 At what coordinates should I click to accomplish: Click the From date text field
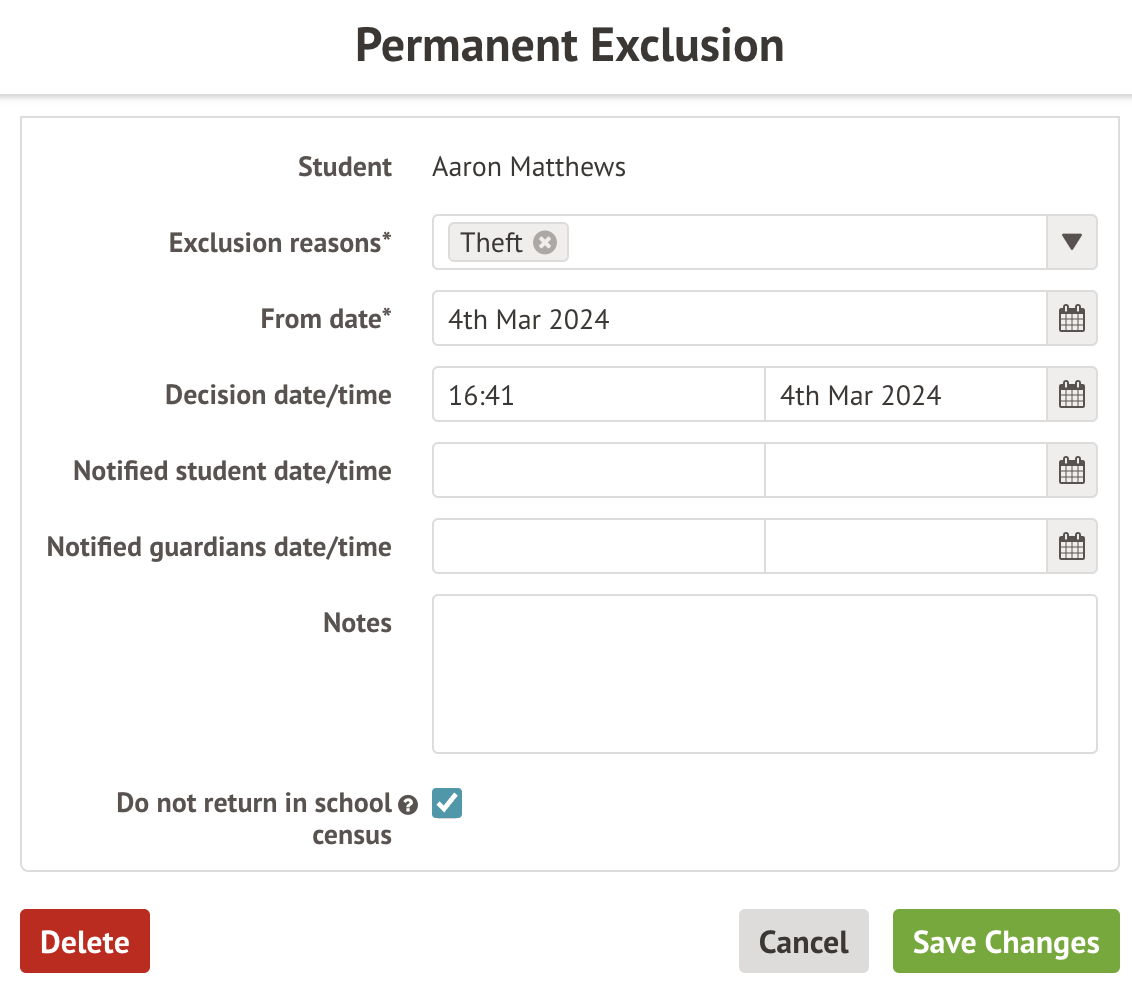click(x=740, y=319)
